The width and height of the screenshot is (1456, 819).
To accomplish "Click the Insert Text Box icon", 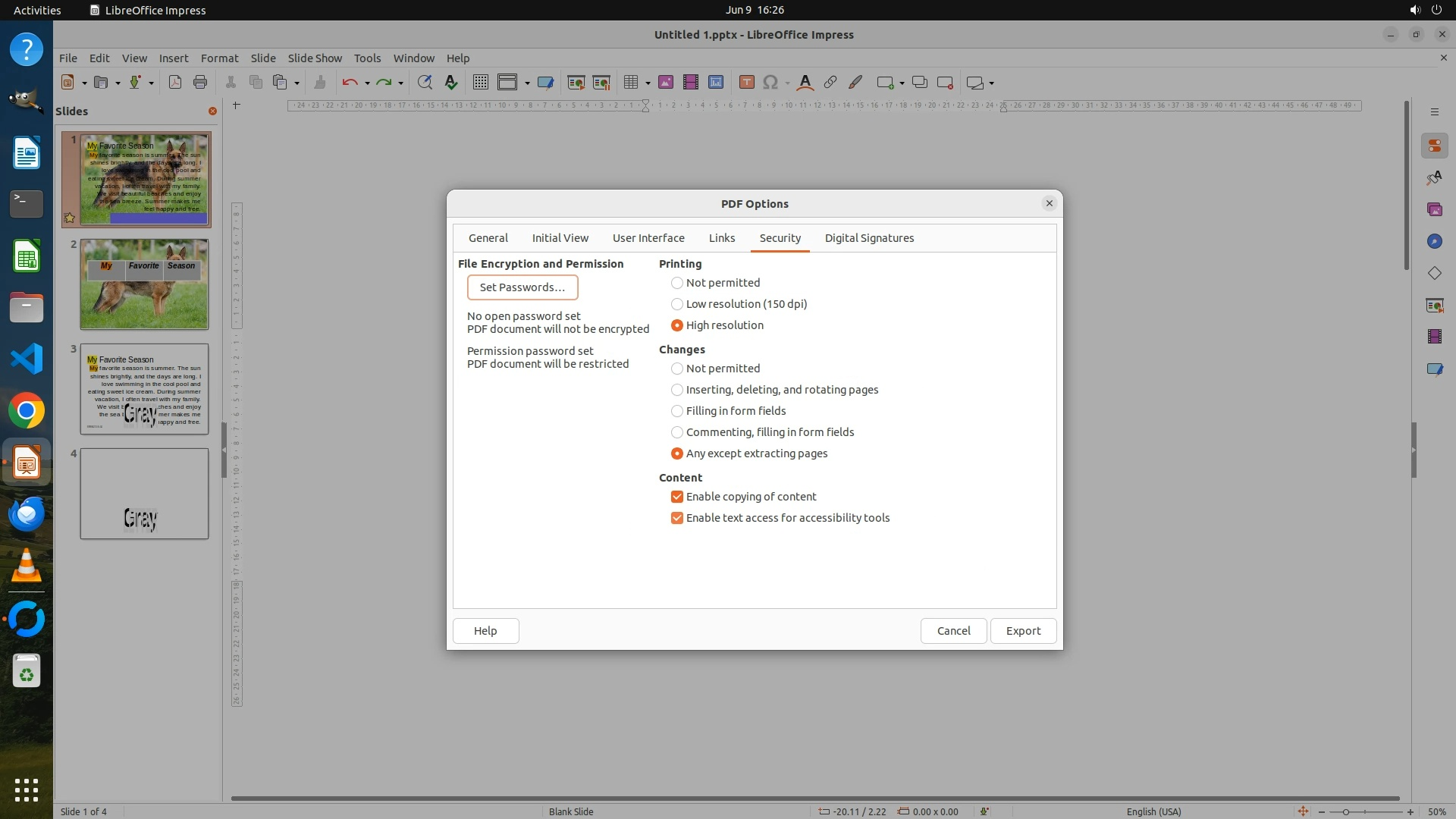I will point(746,83).
